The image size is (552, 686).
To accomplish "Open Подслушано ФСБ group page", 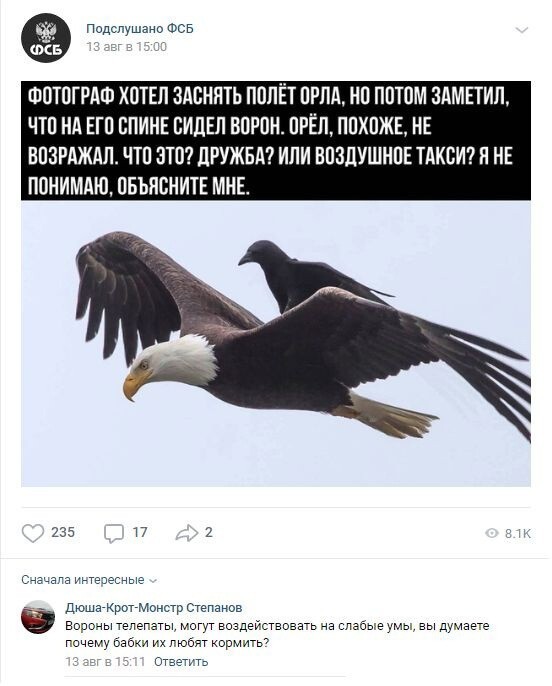I will coord(140,28).
